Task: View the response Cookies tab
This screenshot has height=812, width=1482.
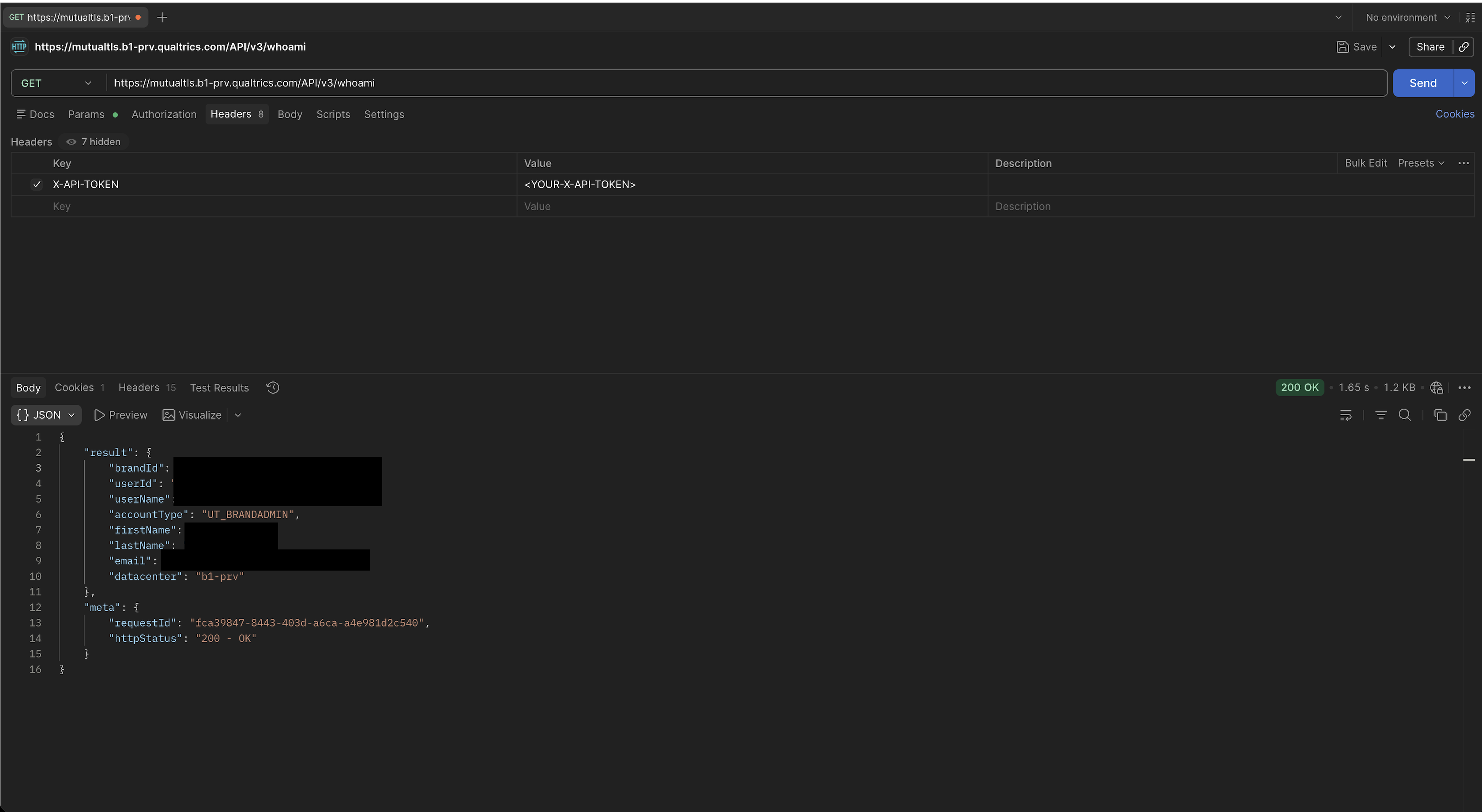Action: click(79, 387)
